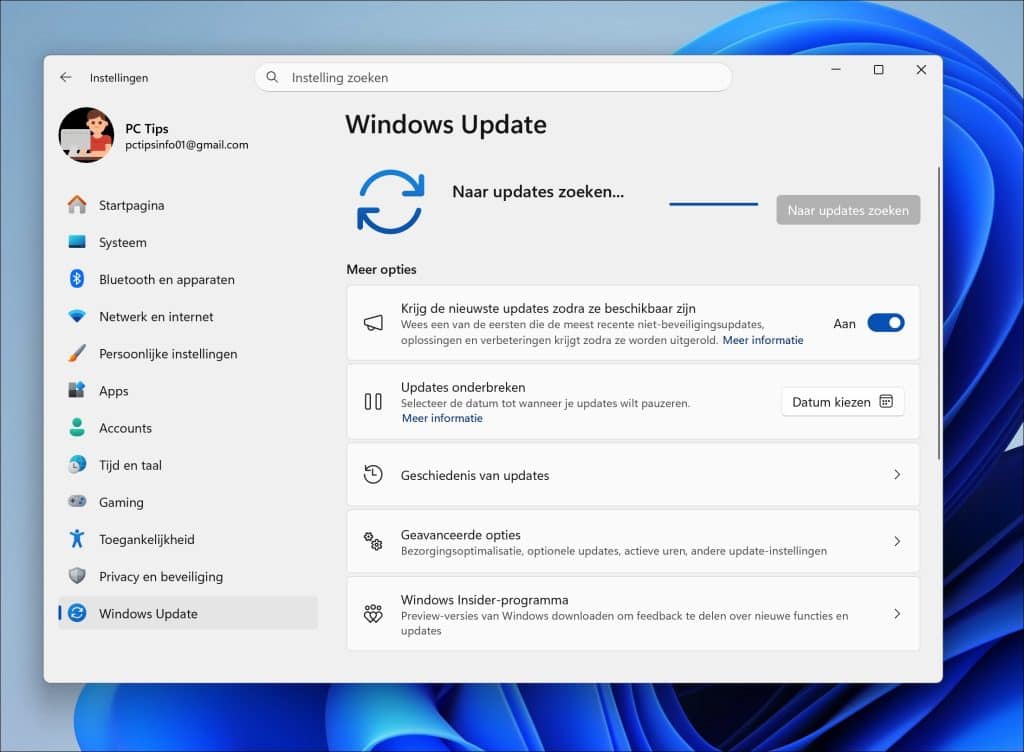Maximize the Instellingen window
Screen dimensions: 1024x752
[878, 70]
